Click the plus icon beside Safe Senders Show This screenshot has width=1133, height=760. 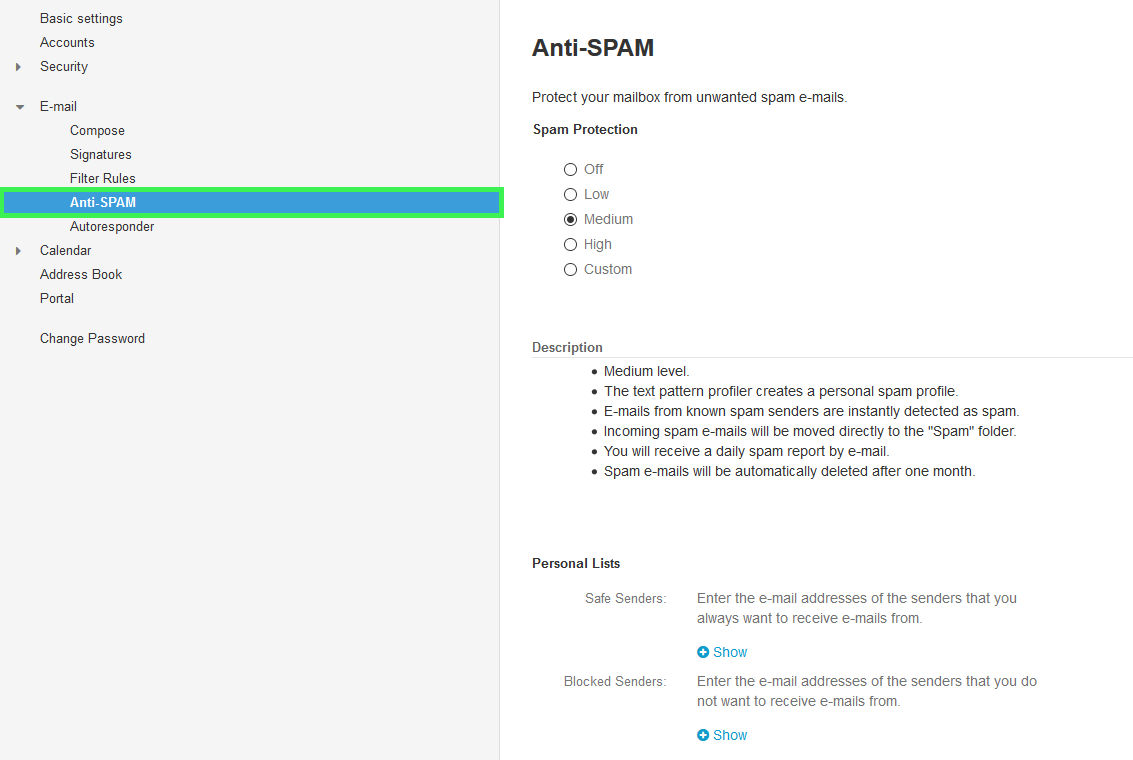pos(702,652)
